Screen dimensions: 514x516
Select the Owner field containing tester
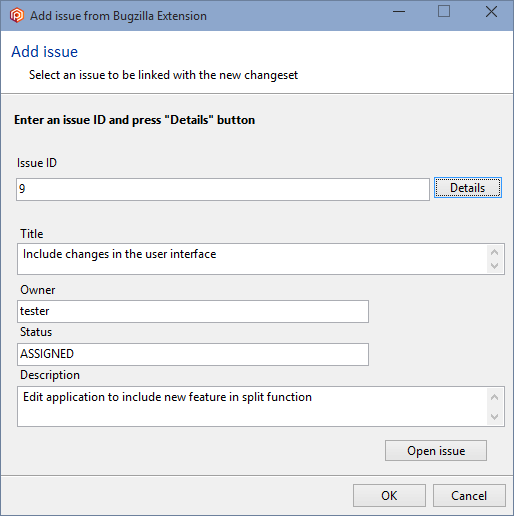click(193, 311)
